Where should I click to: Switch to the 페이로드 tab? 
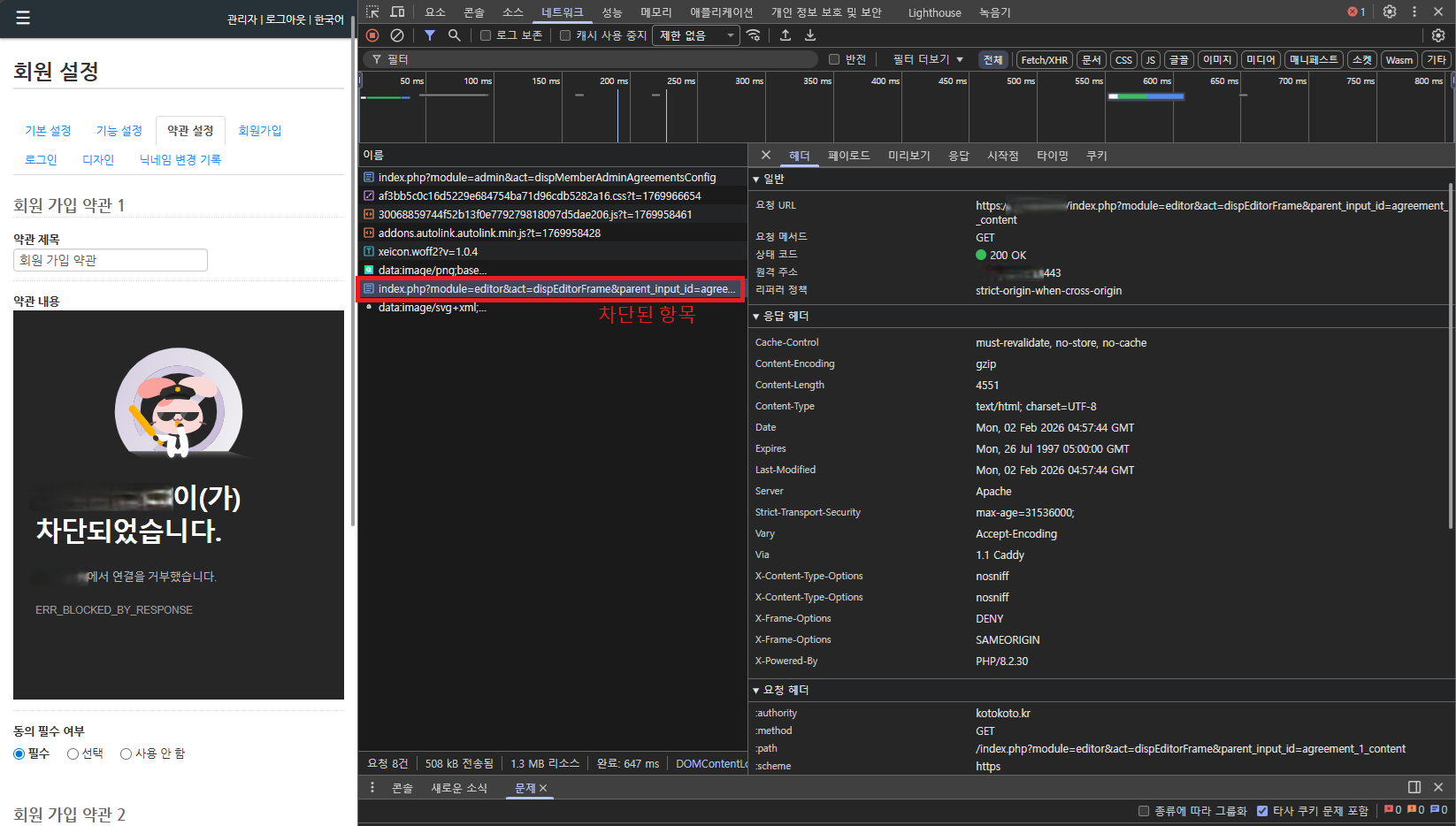848,156
